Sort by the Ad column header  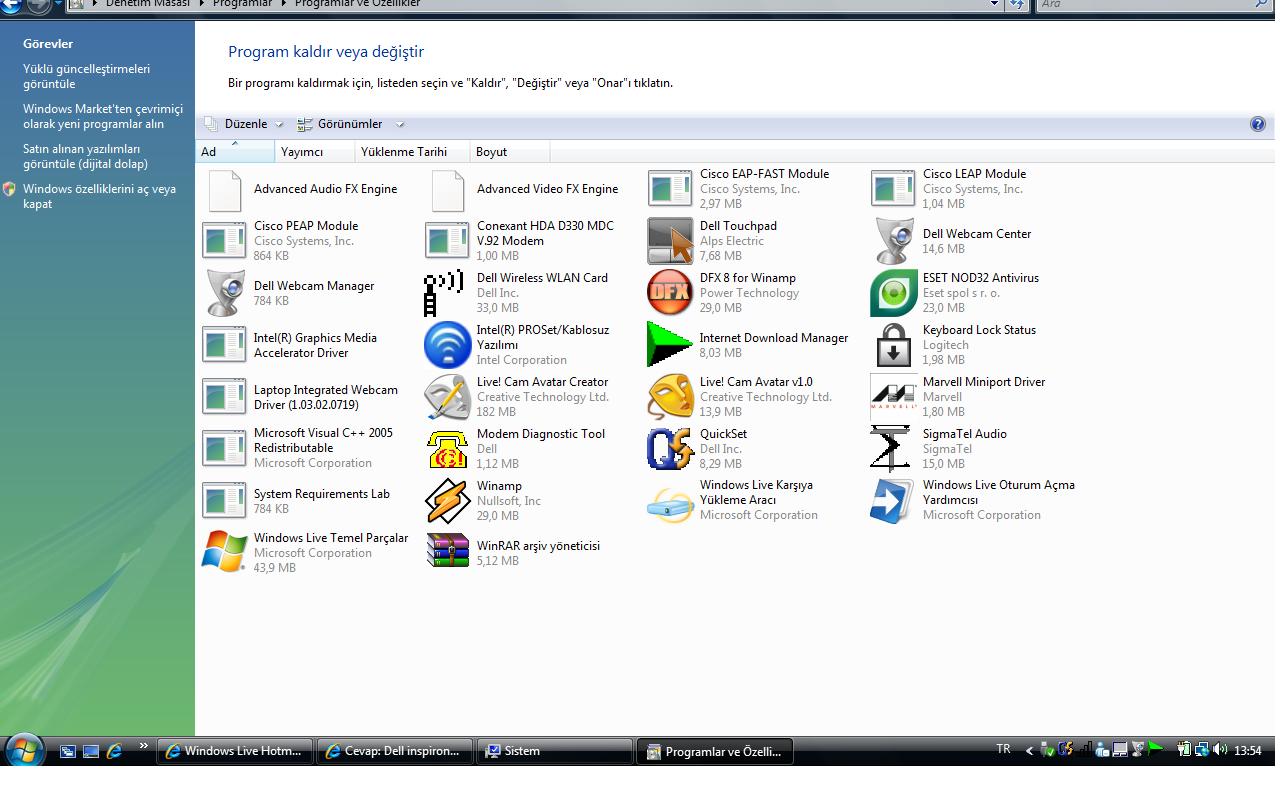tap(235, 152)
